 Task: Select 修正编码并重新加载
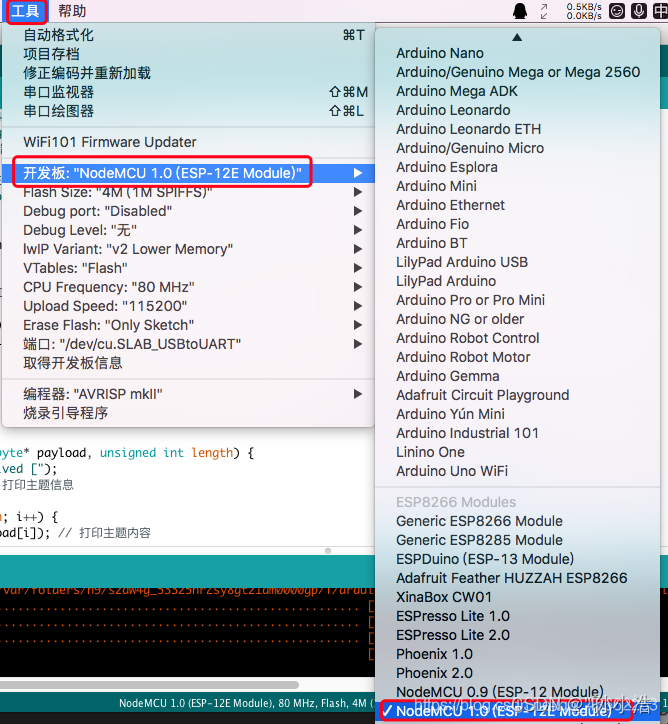[x=188, y=73]
